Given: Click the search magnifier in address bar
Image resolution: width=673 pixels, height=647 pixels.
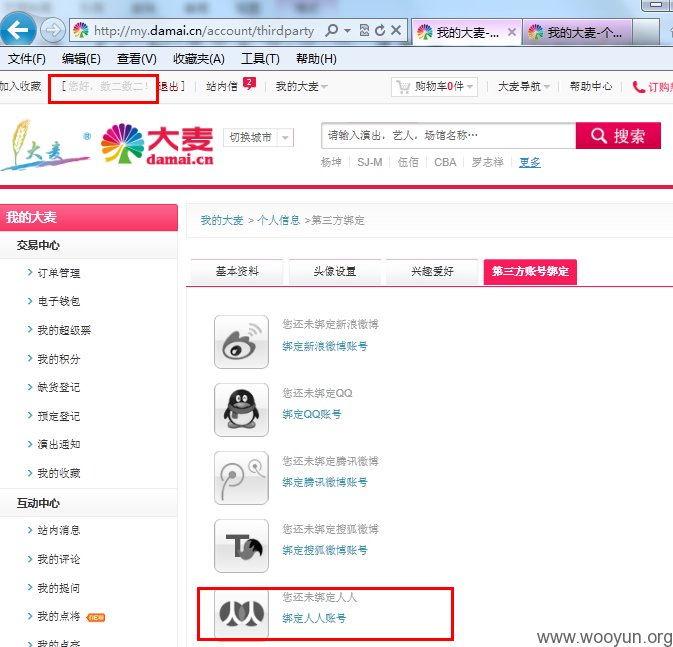Looking at the screenshot, I should click(x=332, y=30).
